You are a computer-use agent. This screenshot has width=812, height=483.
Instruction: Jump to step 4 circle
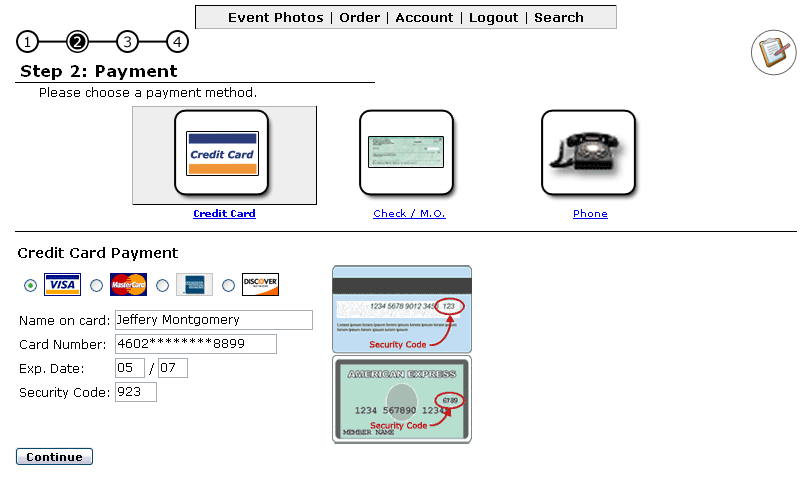[x=177, y=42]
